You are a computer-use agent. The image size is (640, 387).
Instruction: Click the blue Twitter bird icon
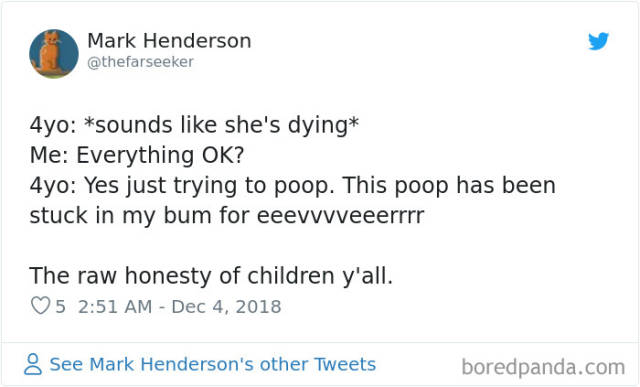[598, 41]
